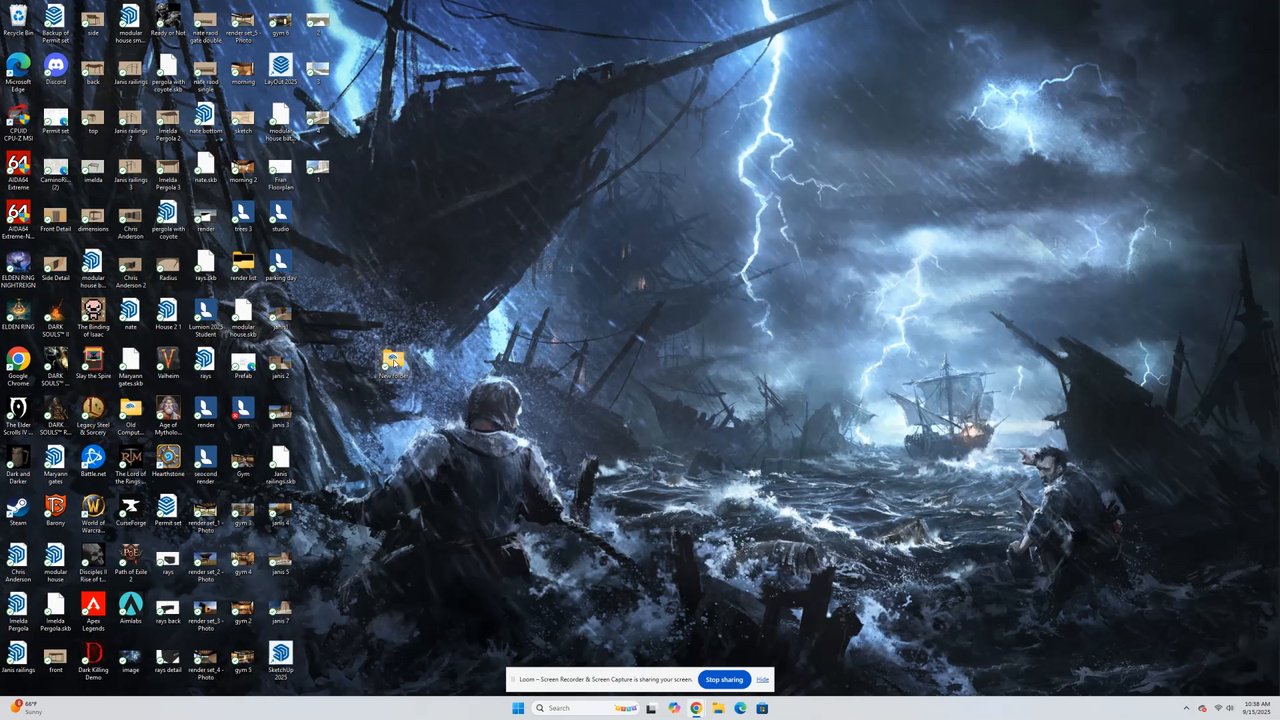Screen dimensions: 1280x720
Task: Select the World of Warcraft shortcut
Action: coord(93,515)
